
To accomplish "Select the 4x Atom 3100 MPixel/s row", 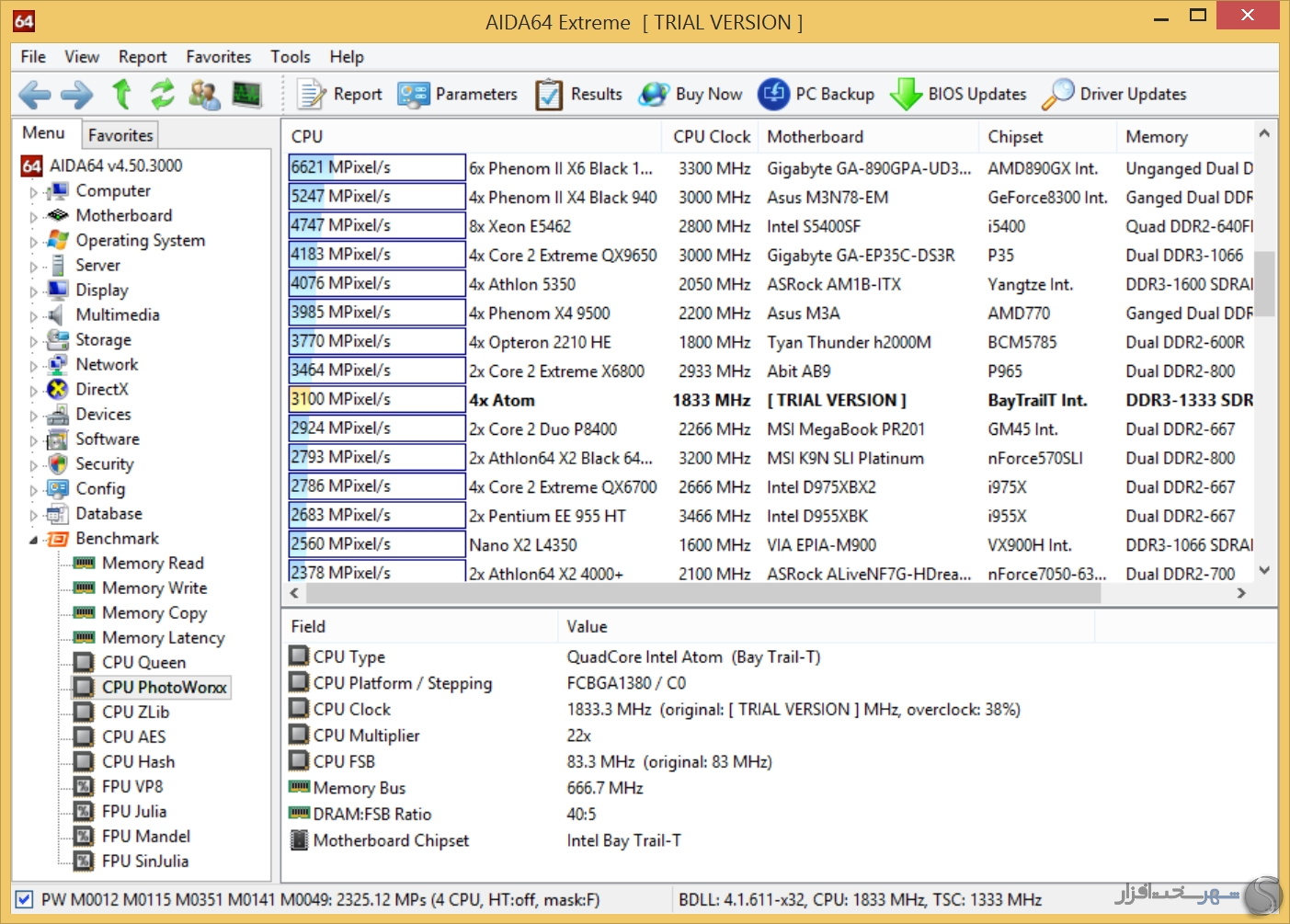I will [x=771, y=400].
